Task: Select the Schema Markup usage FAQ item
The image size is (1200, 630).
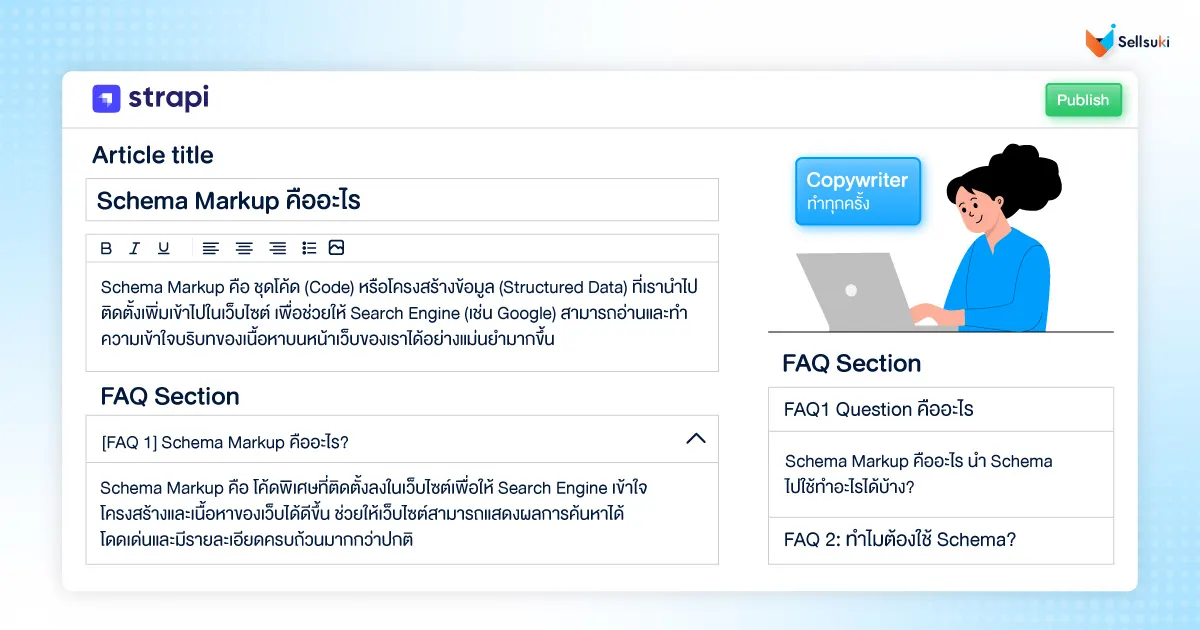Action: click(x=941, y=474)
